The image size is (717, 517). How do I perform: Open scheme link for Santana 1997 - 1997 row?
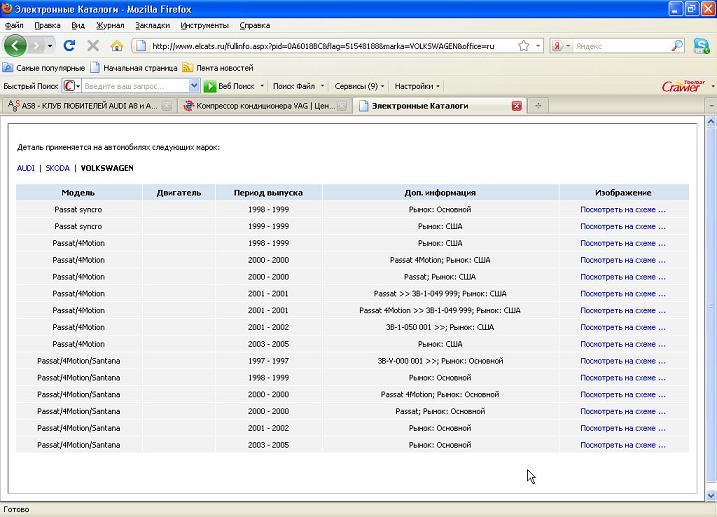pyautogui.click(x=623, y=361)
